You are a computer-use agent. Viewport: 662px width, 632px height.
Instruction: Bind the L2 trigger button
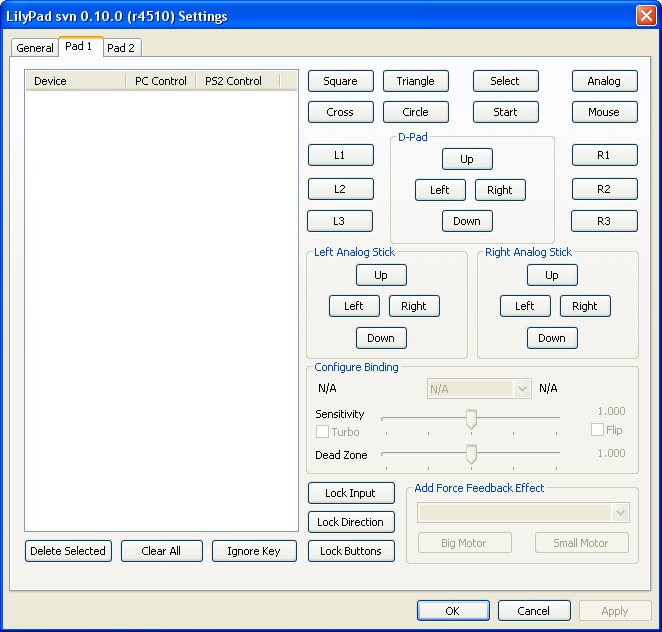click(341, 189)
